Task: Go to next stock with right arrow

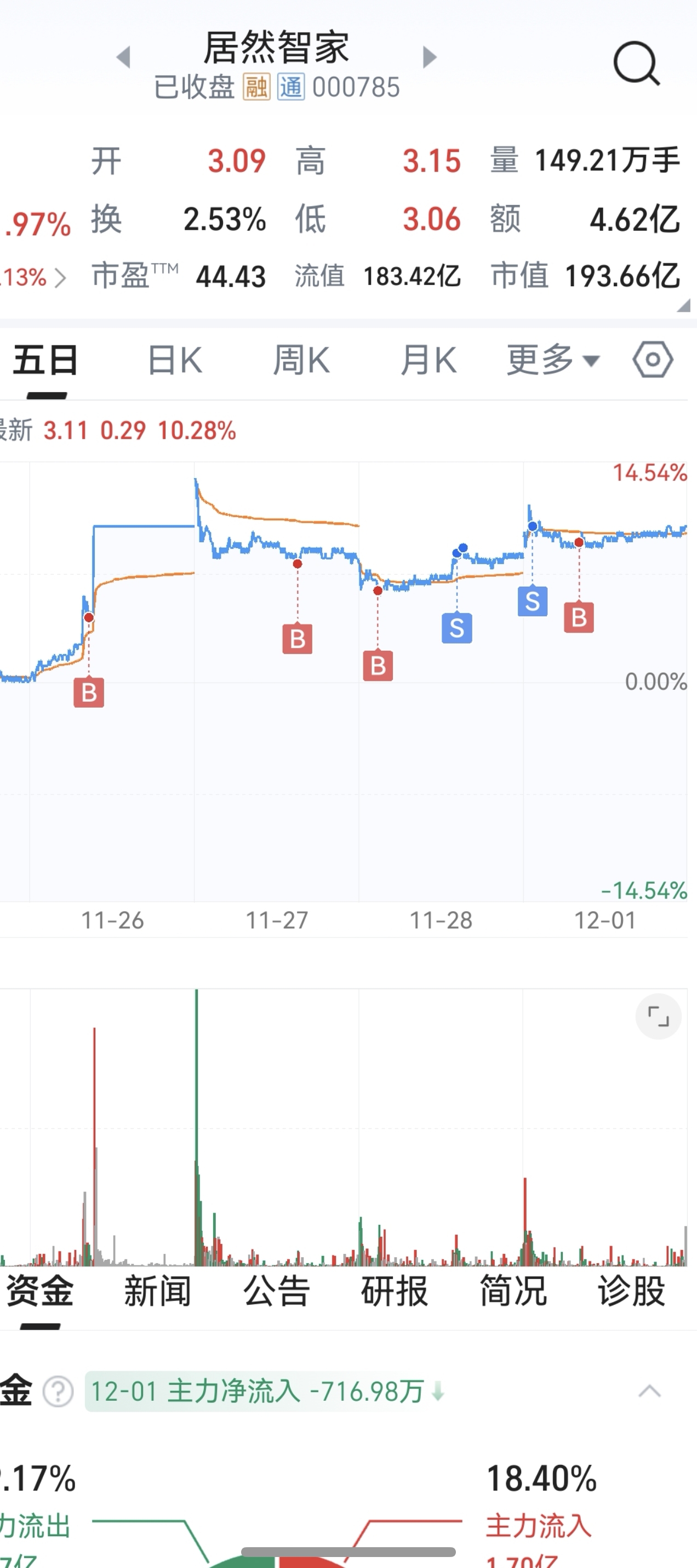Action: (430, 57)
